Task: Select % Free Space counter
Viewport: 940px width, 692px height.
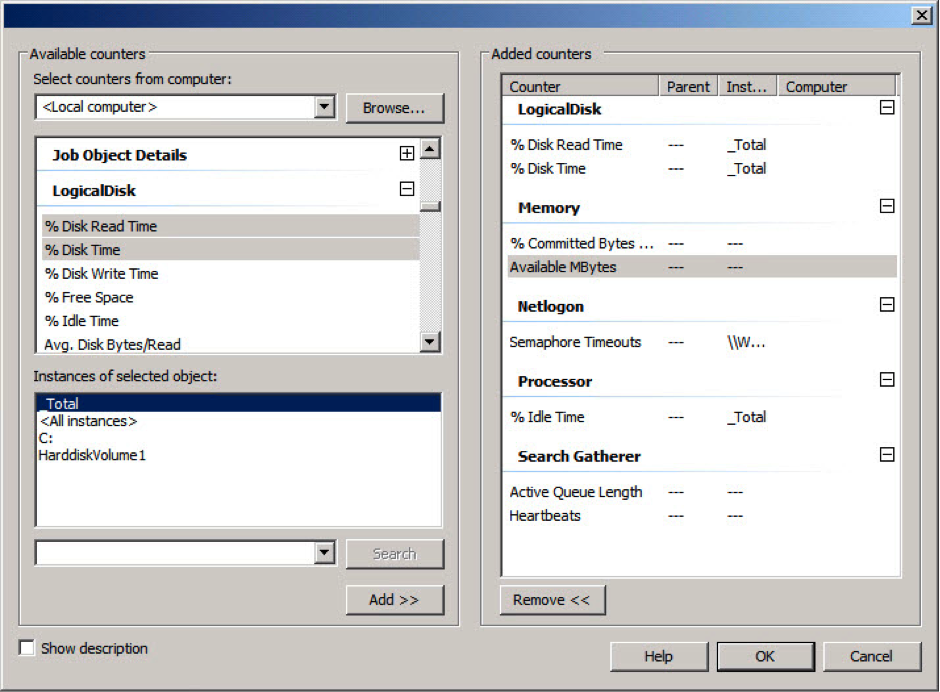Action: click(x=89, y=297)
